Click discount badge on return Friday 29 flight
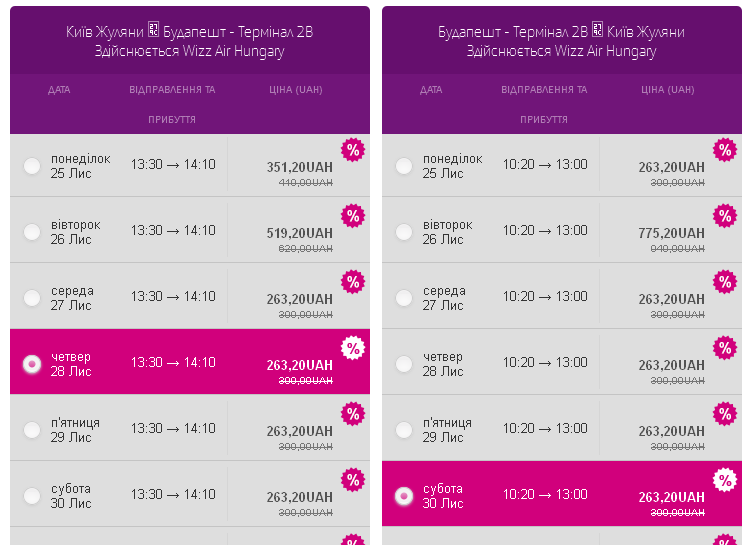Screen dimensions: 756x545 point(724,414)
